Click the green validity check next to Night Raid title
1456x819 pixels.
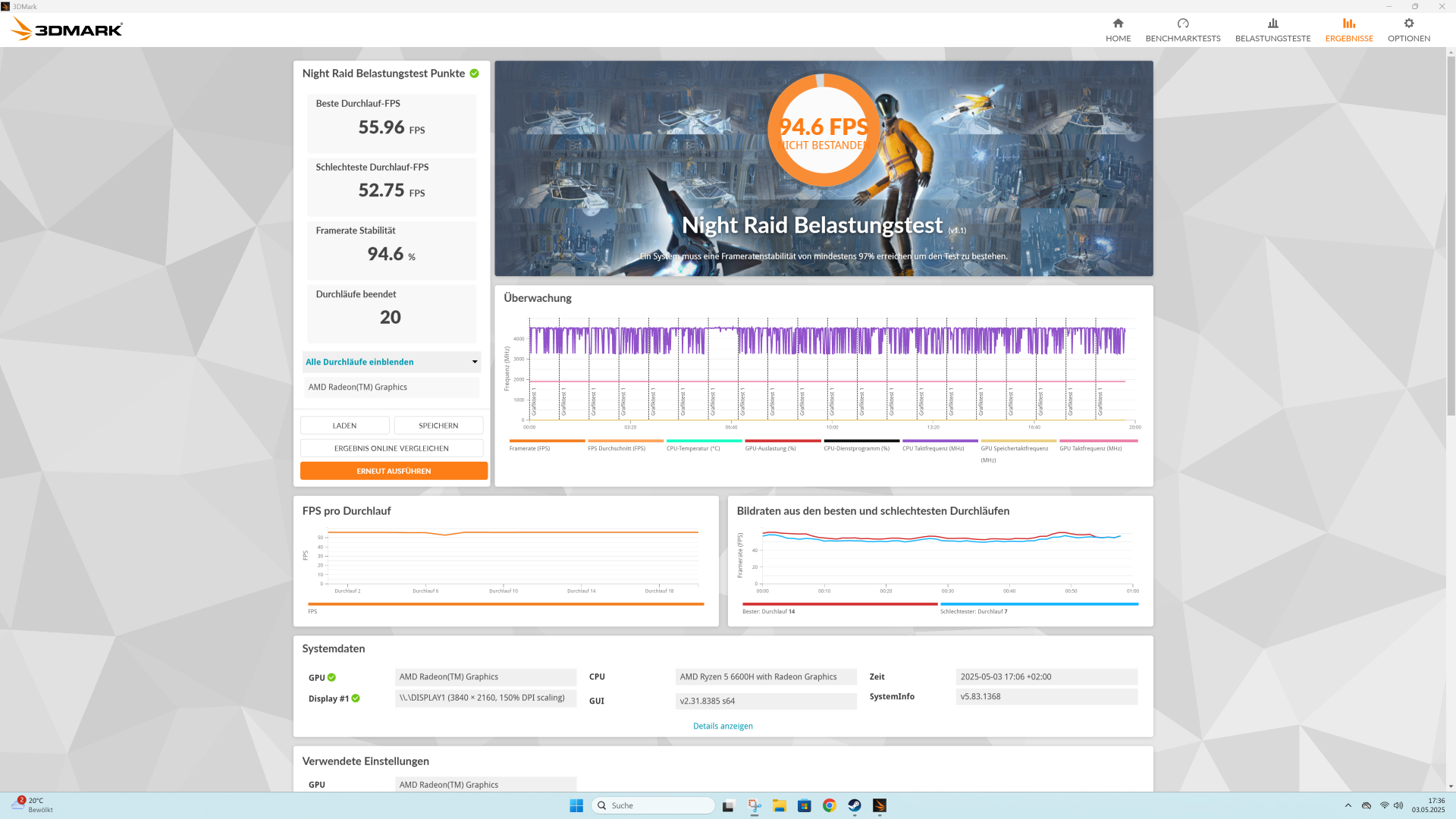coord(474,74)
